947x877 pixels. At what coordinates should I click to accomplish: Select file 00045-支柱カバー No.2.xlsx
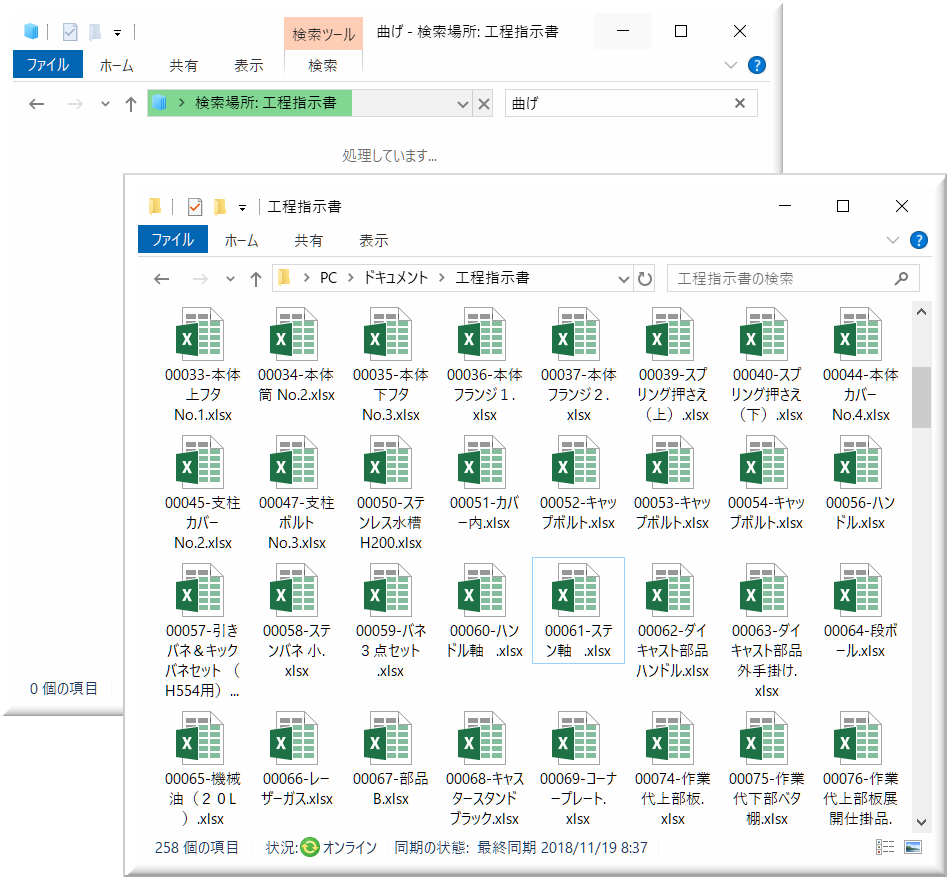click(x=202, y=493)
